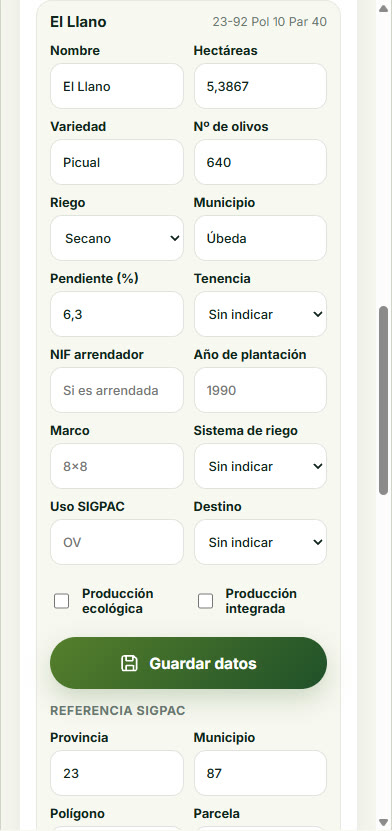
Task: Click the Hectáreas field with 5,3867
Action: pos(261,86)
